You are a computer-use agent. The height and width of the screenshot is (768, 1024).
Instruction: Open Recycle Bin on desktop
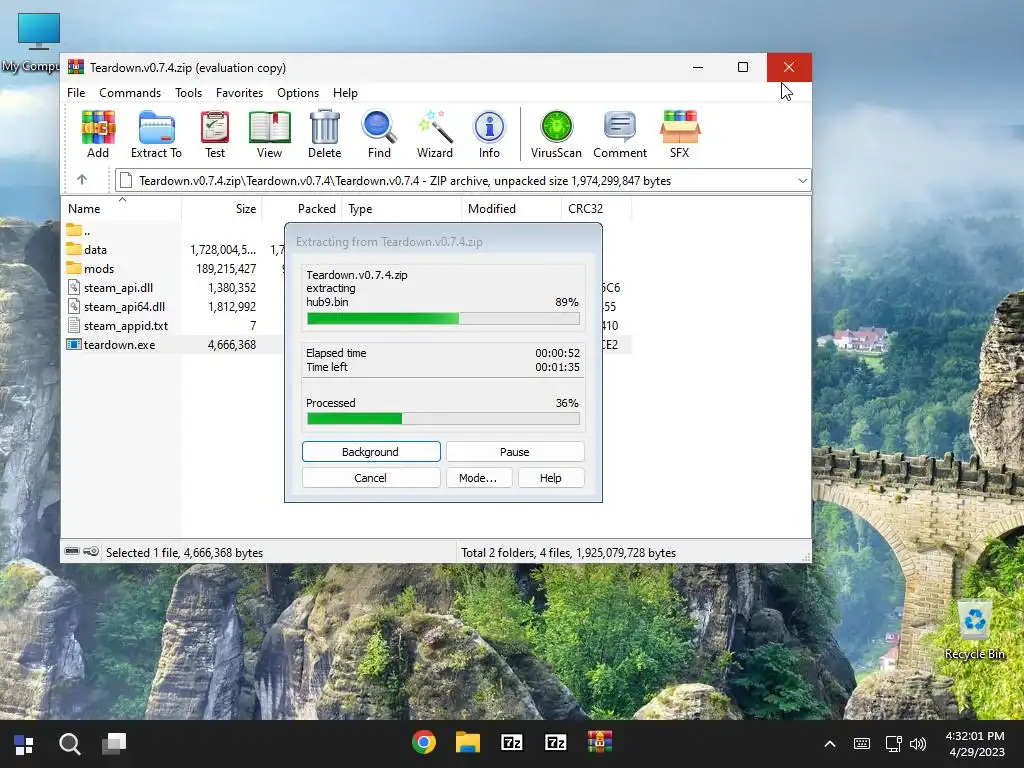pyautogui.click(x=974, y=631)
